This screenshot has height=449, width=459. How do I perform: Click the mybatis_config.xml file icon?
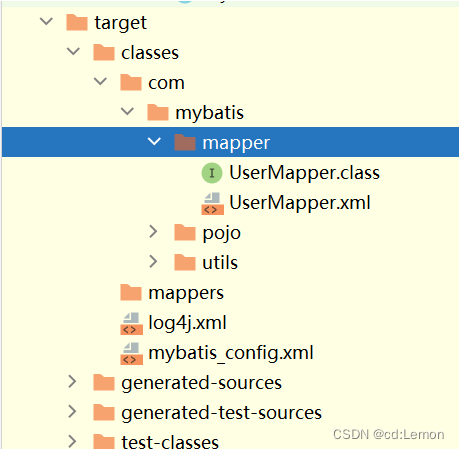pyautogui.click(x=131, y=353)
